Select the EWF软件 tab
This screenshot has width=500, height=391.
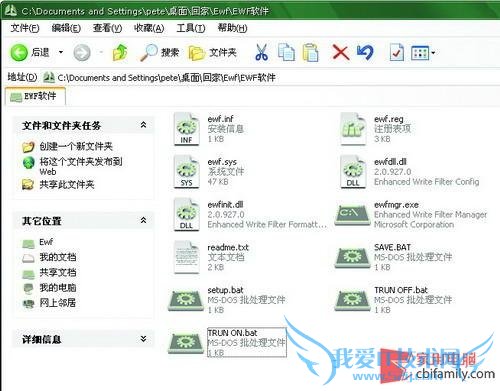(x=35, y=96)
